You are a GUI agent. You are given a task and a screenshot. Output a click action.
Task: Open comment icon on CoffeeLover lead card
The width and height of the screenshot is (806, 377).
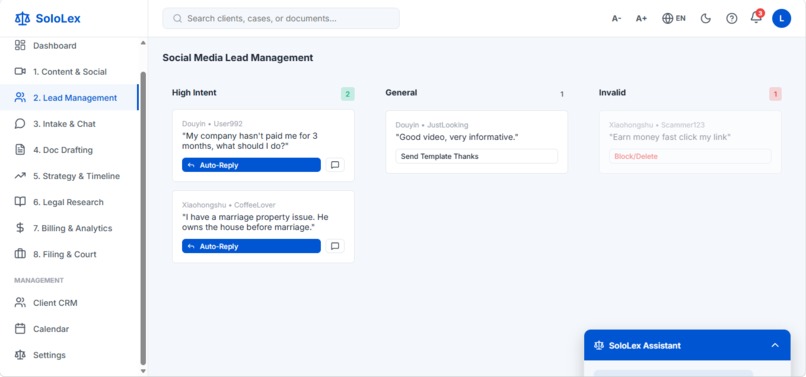click(x=335, y=246)
